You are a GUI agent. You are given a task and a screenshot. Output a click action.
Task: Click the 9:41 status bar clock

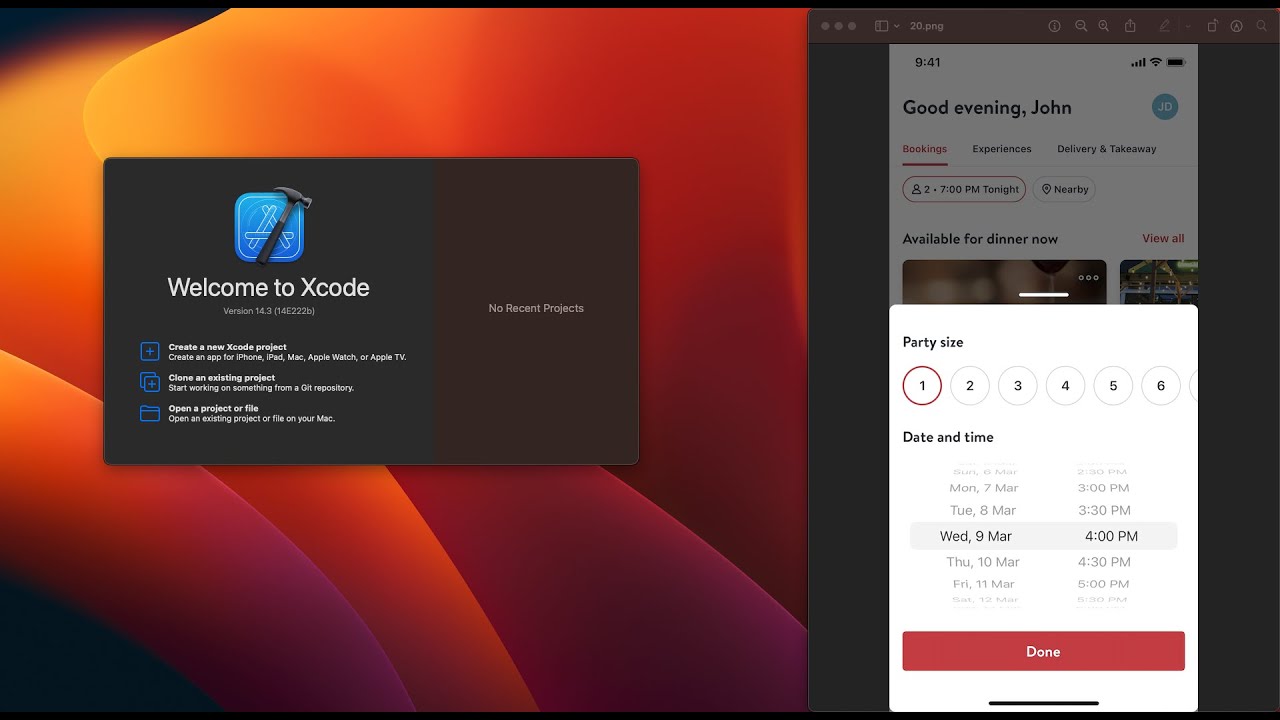pyautogui.click(x=928, y=62)
